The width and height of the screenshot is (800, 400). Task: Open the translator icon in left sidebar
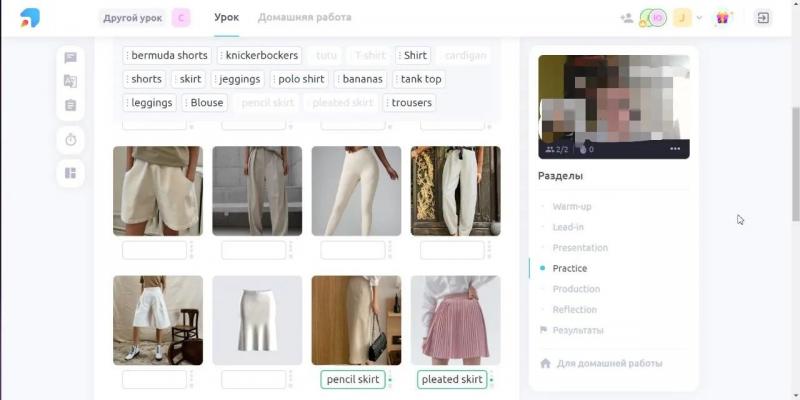click(70, 81)
